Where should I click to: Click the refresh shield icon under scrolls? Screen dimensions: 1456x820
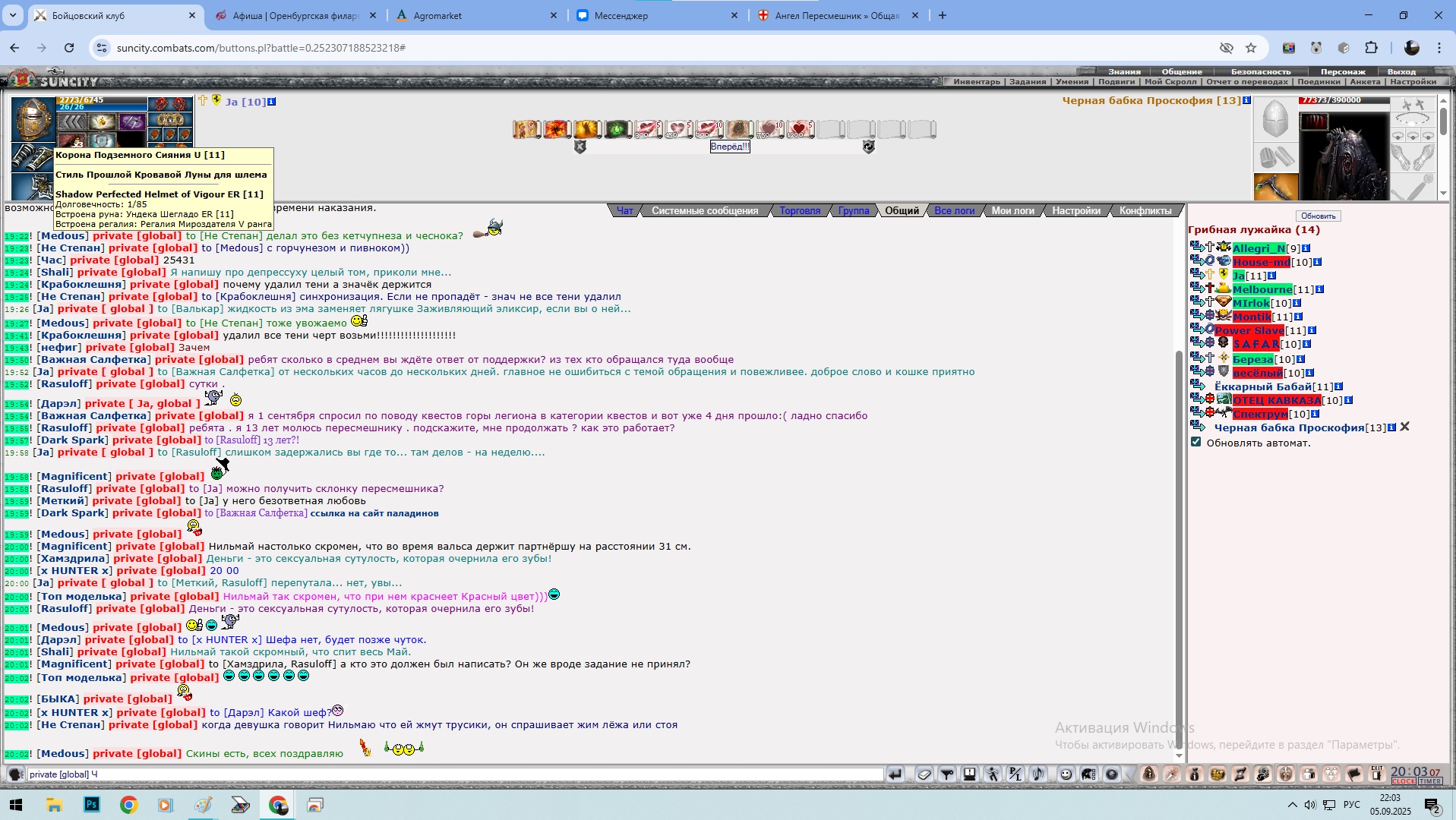[x=869, y=147]
